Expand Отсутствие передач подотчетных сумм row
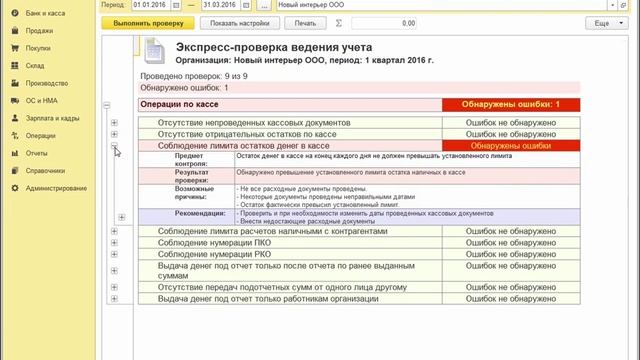Viewport: 640px width, 360px height. (x=114, y=287)
